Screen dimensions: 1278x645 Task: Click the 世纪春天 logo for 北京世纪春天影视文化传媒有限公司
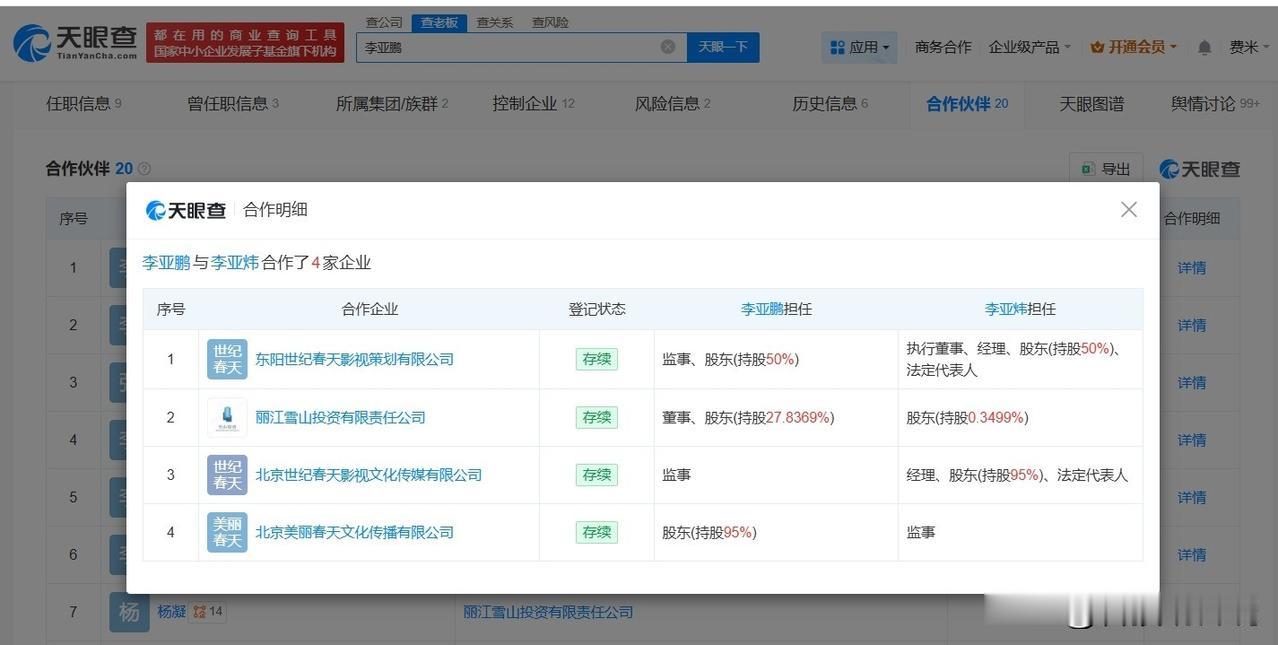click(227, 474)
